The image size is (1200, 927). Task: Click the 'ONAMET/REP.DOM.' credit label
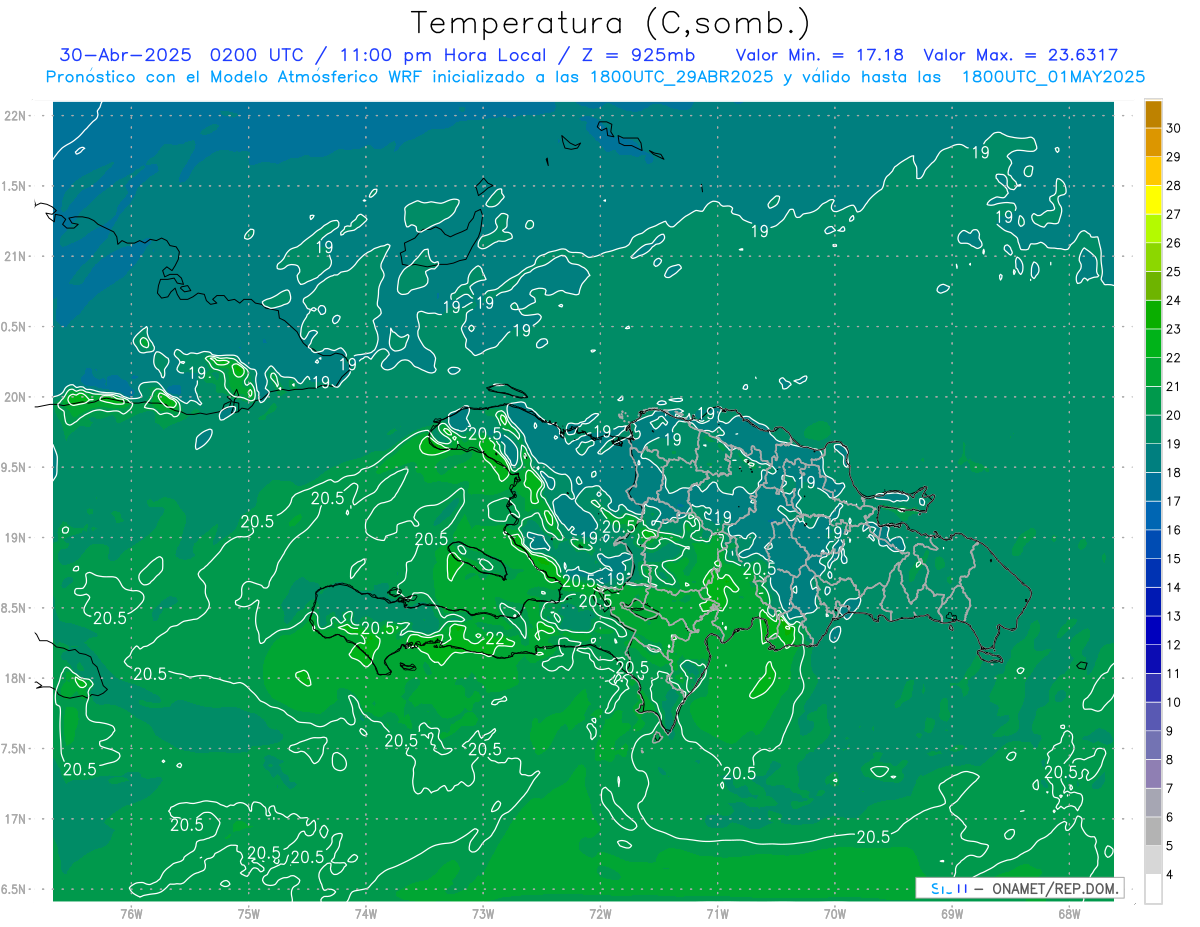1056,888
